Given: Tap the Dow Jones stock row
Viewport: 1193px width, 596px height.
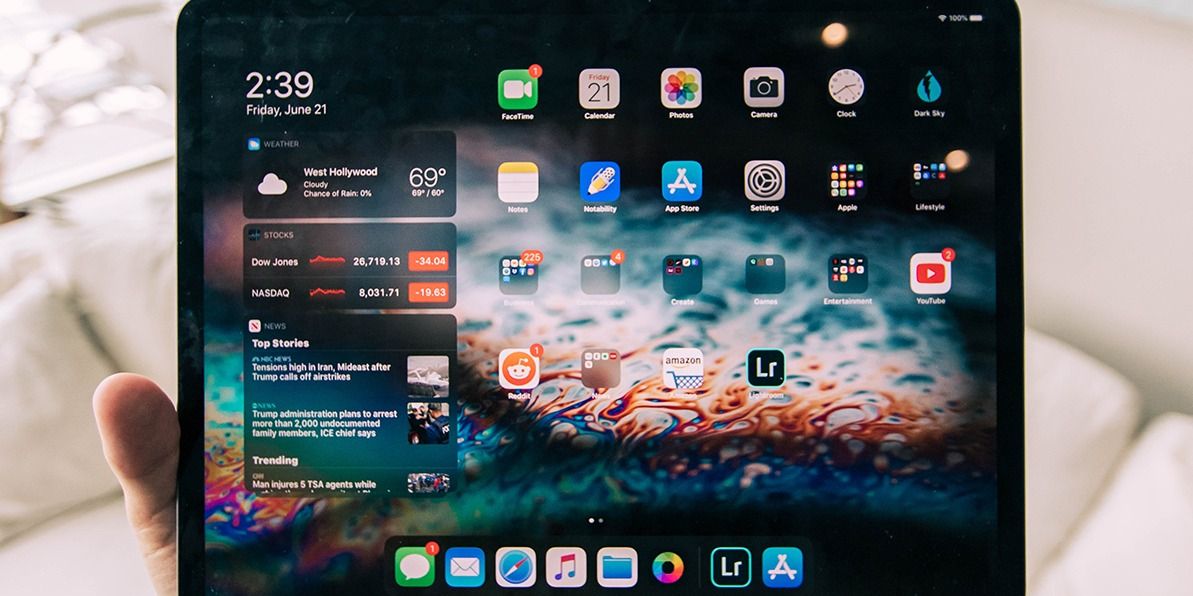Looking at the screenshot, I should point(349,262).
